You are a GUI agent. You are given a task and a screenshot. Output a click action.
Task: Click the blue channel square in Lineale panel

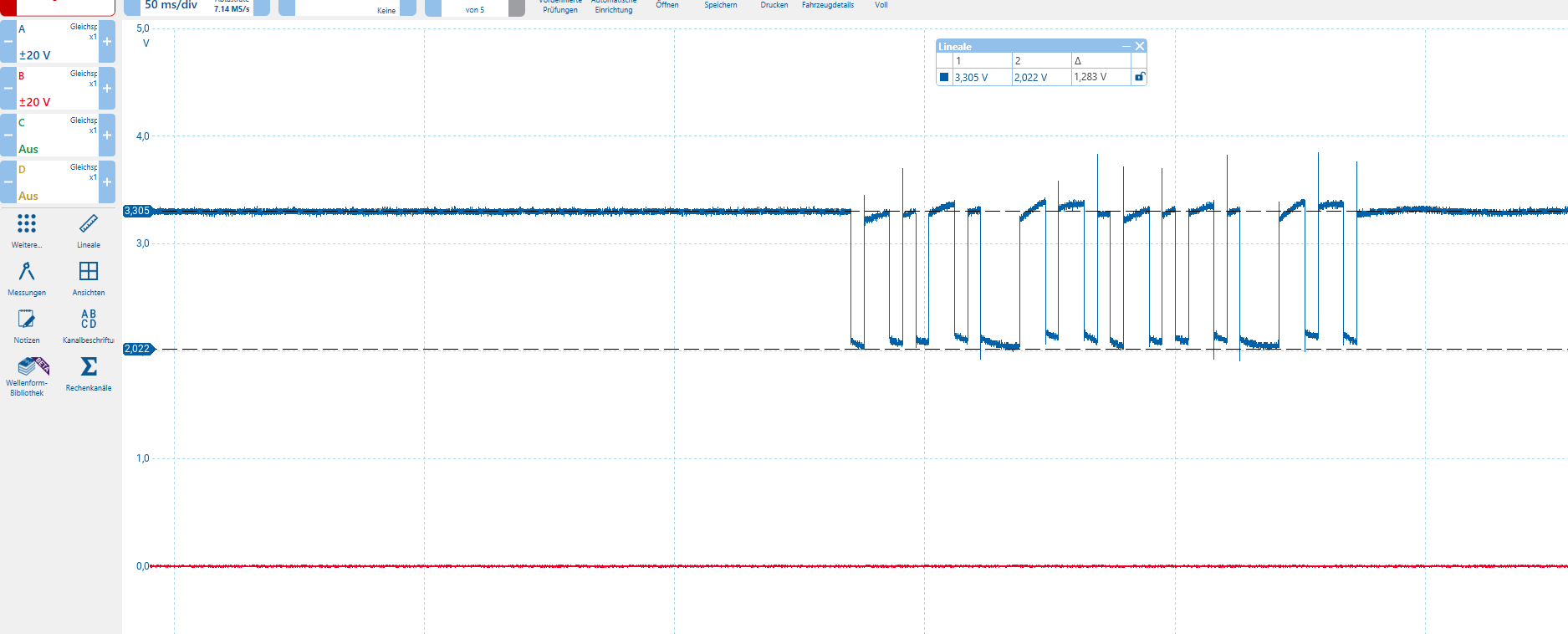pyautogui.click(x=944, y=77)
